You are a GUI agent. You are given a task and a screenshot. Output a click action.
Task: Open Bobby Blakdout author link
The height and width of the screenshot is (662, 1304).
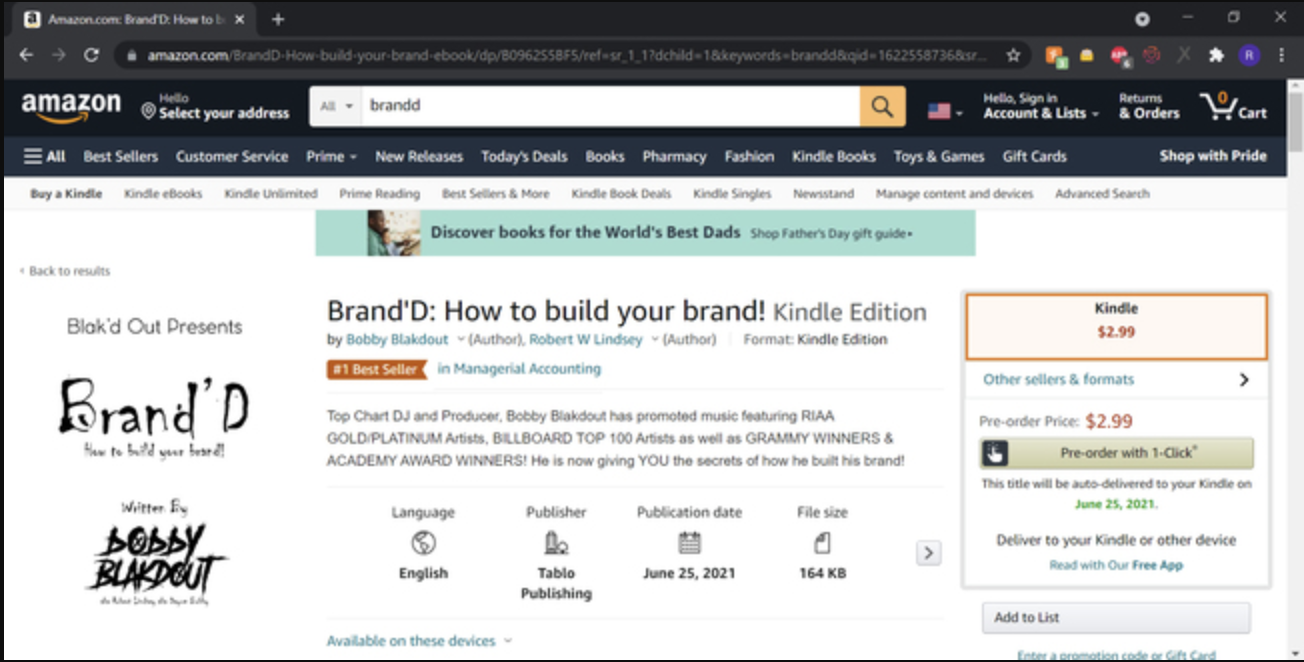pyautogui.click(x=397, y=339)
